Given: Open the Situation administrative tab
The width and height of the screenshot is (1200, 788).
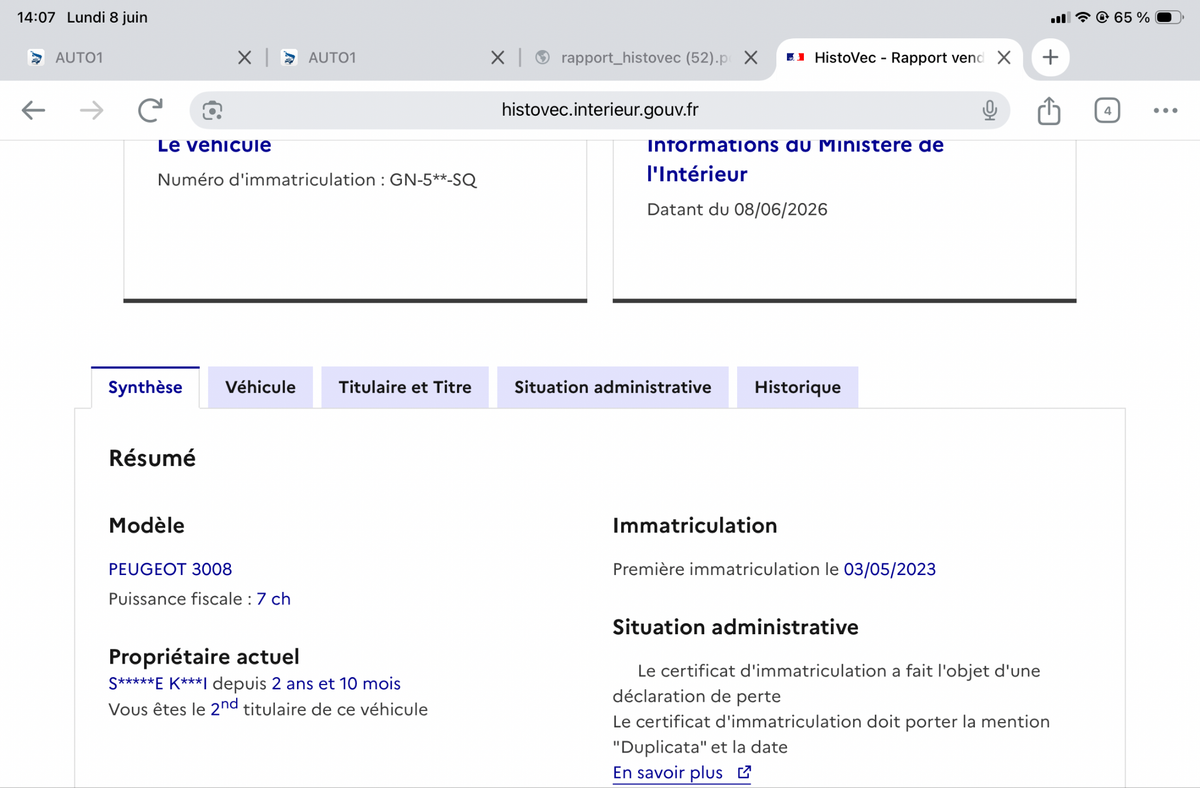Looking at the screenshot, I should point(613,387).
